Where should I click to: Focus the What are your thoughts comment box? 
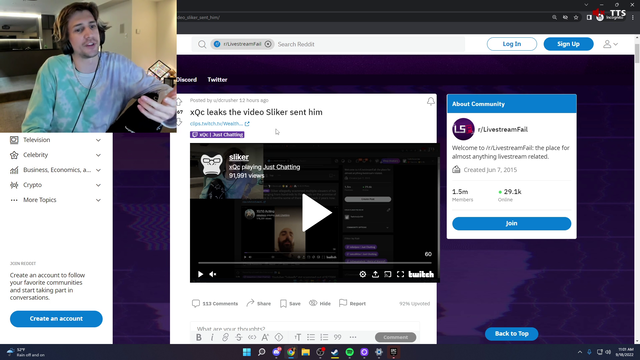point(305,327)
